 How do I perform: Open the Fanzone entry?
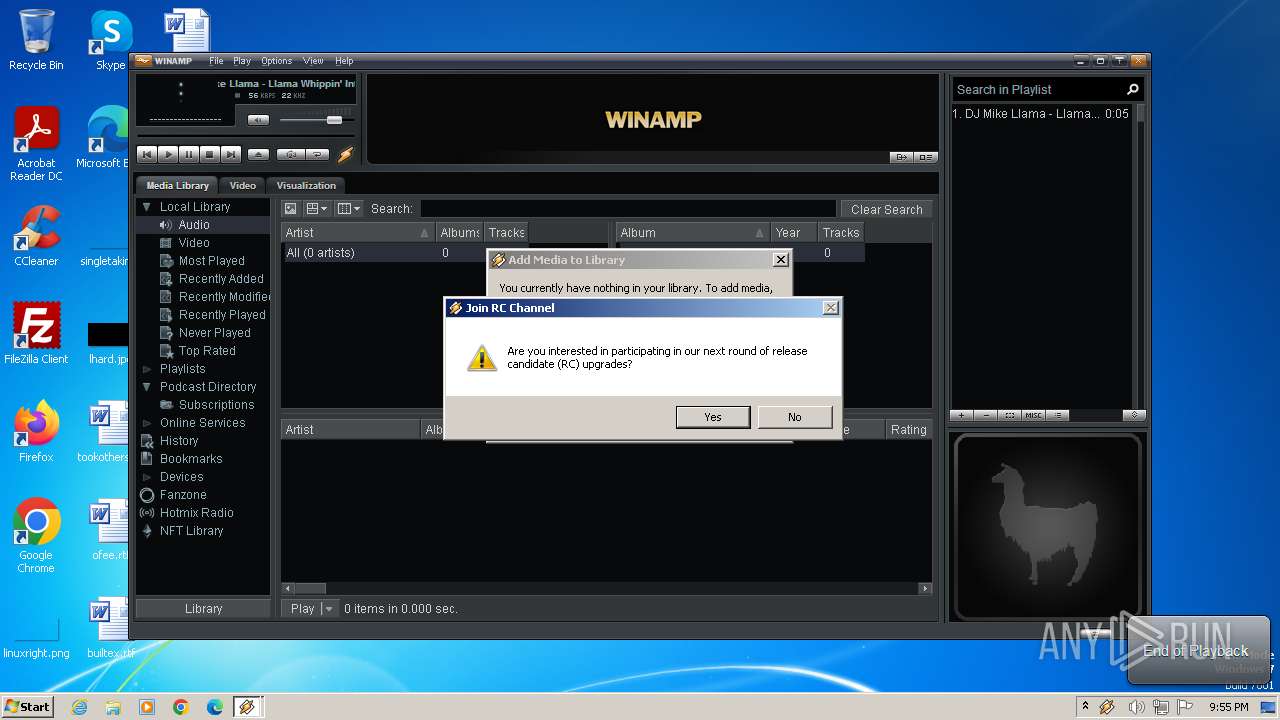(183, 495)
